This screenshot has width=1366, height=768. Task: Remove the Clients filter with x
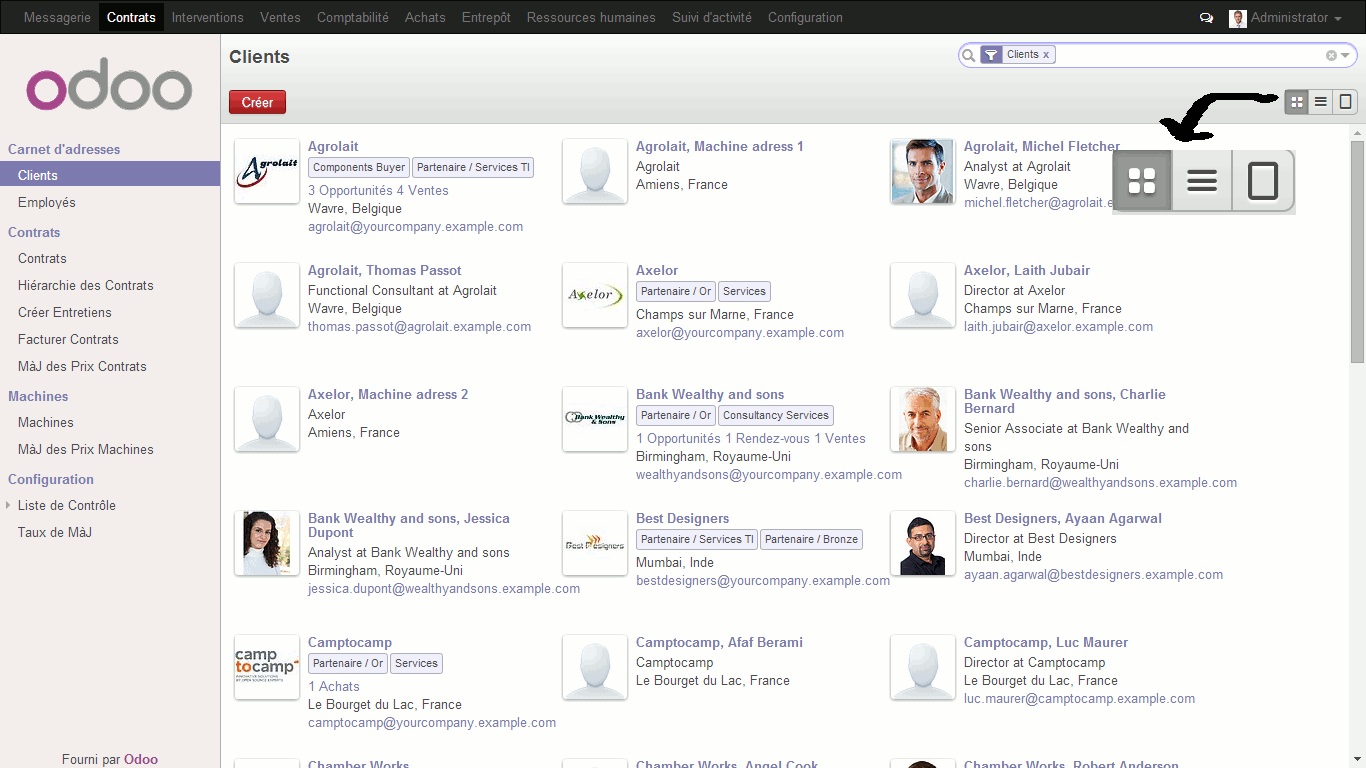(1046, 55)
